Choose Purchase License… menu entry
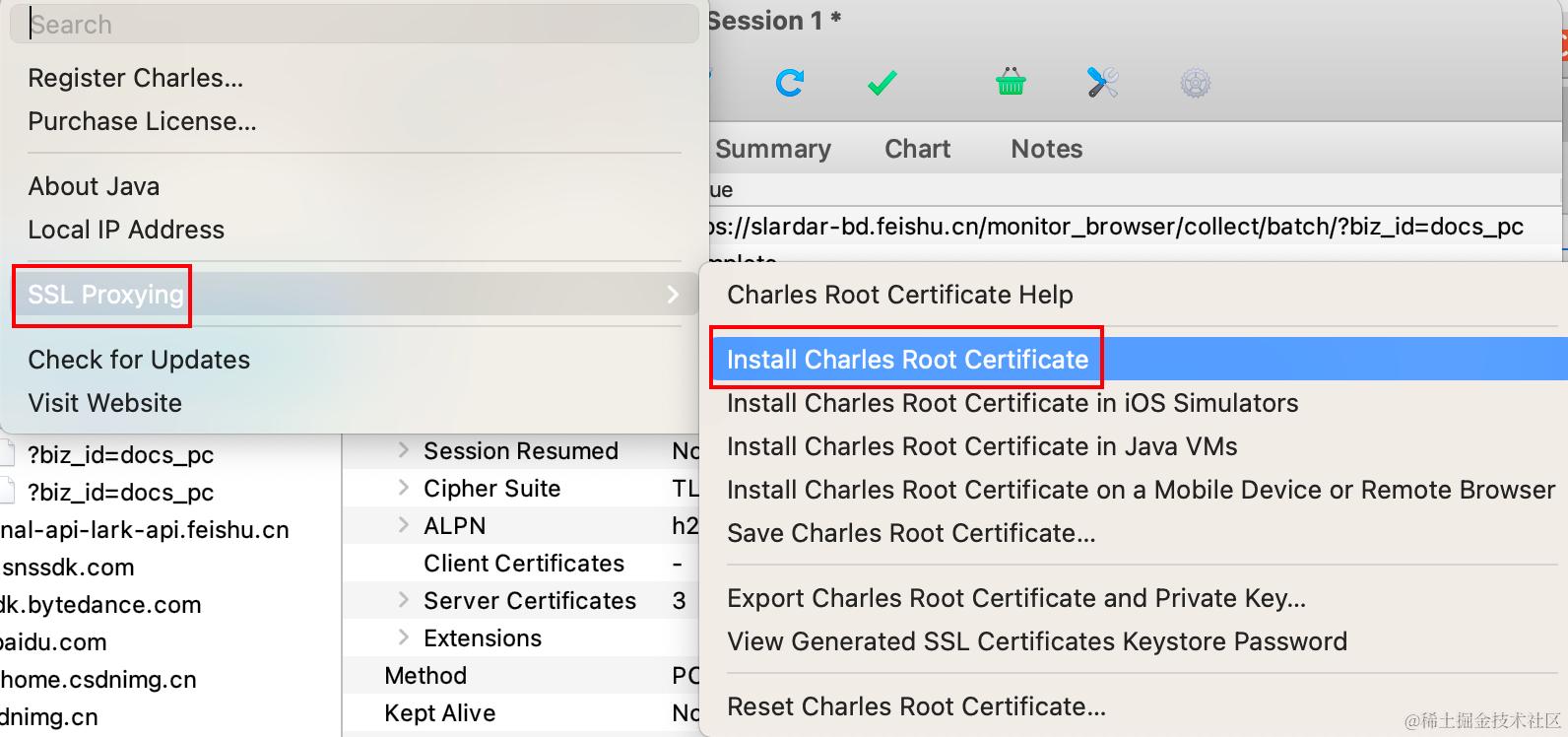Screen dimensions: 1568x737 point(142,121)
